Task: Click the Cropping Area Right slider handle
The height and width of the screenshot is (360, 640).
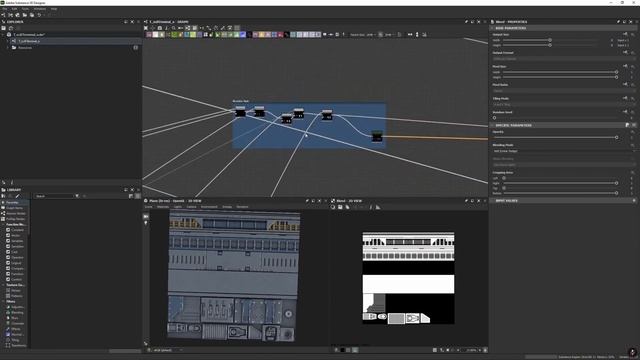Action: pyautogui.click(x=616, y=183)
